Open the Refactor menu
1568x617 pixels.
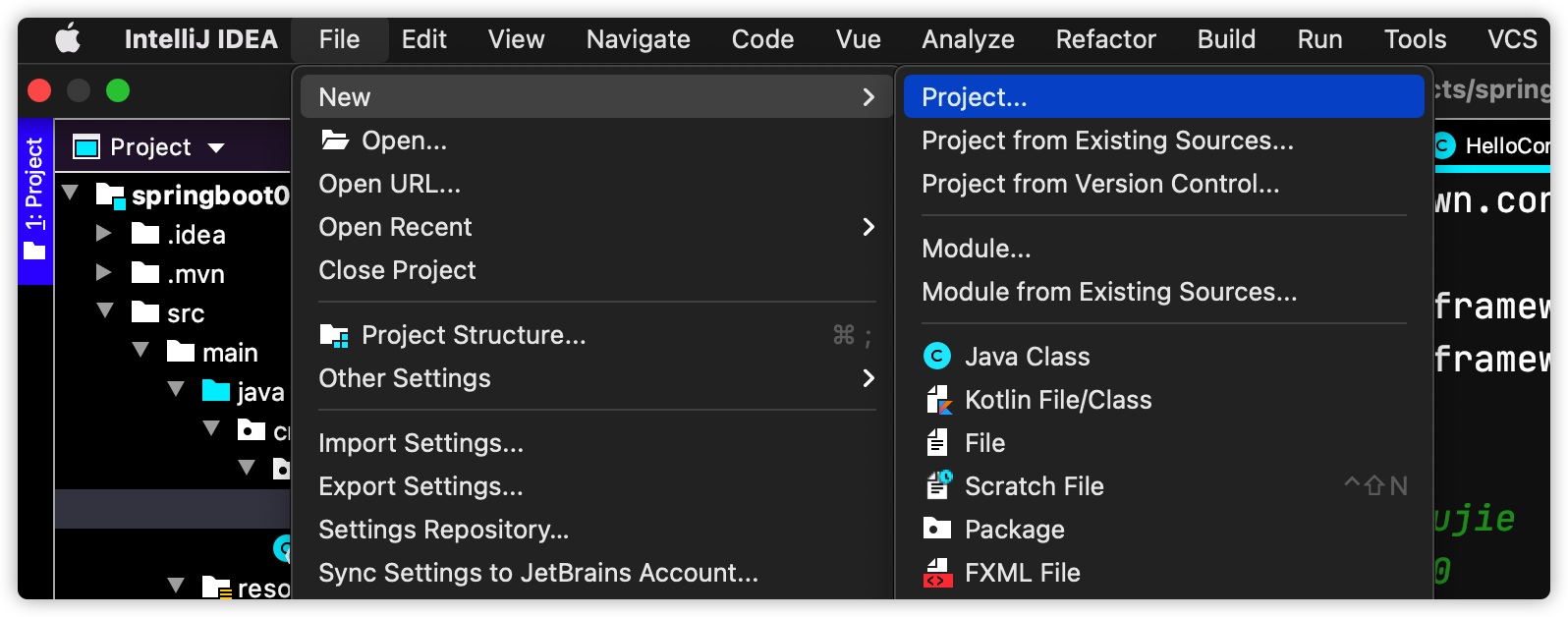[x=1106, y=39]
